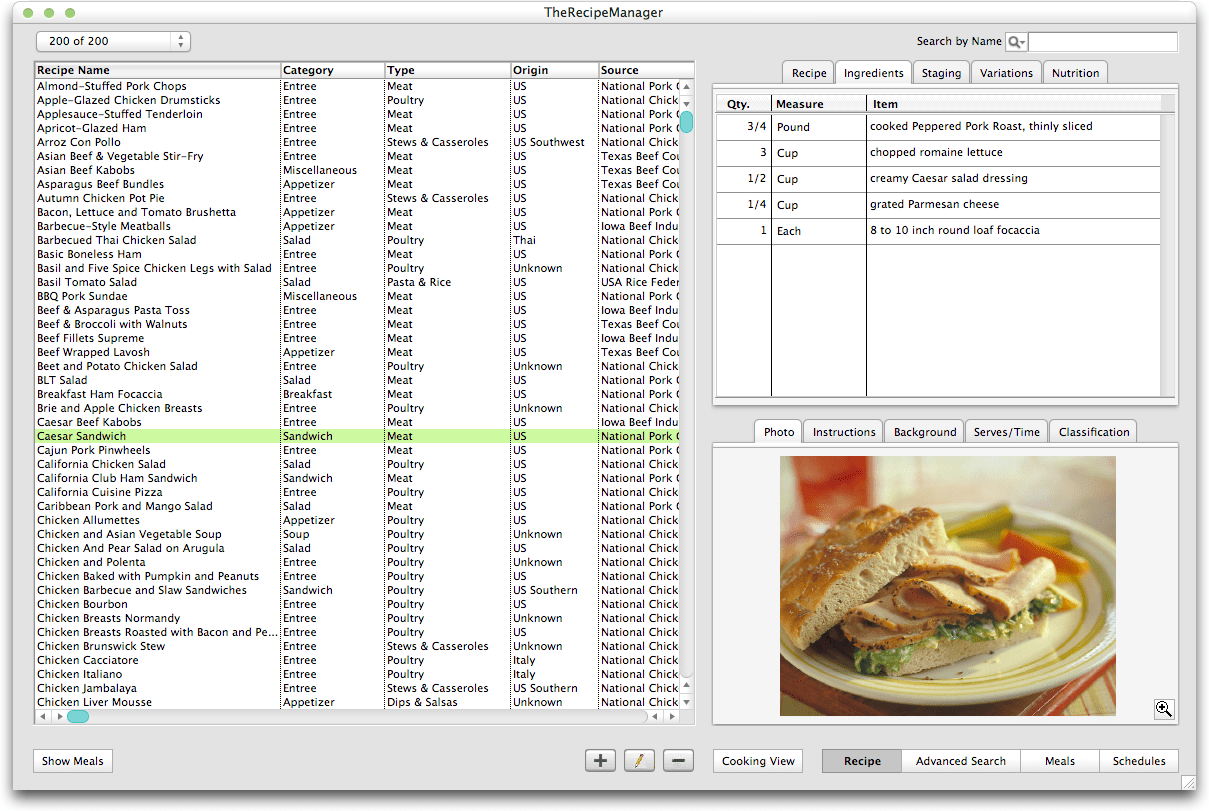Select Chicken and Asian Vegetable Soup

tap(357, 534)
